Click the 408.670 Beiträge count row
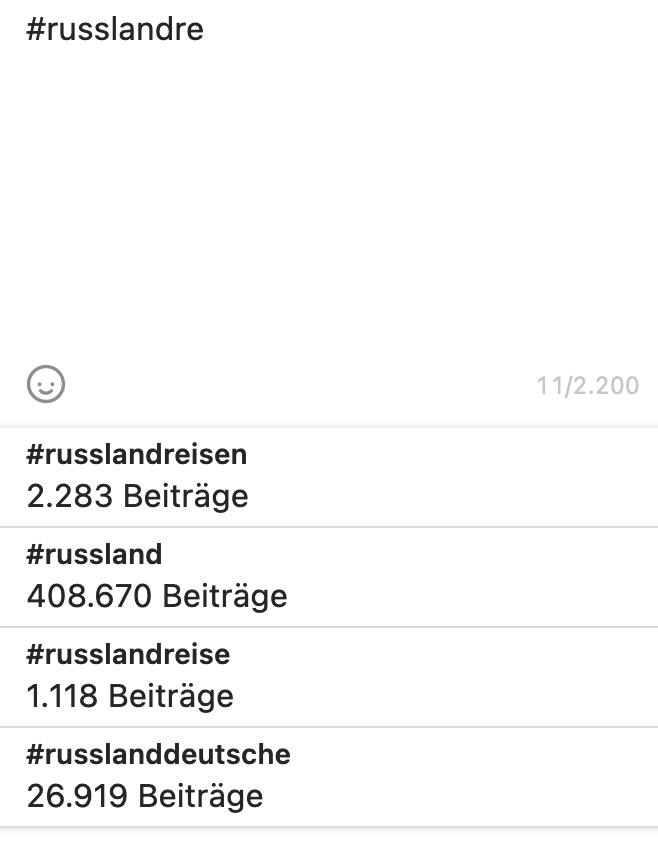The image size is (658, 842). pos(157,596)
